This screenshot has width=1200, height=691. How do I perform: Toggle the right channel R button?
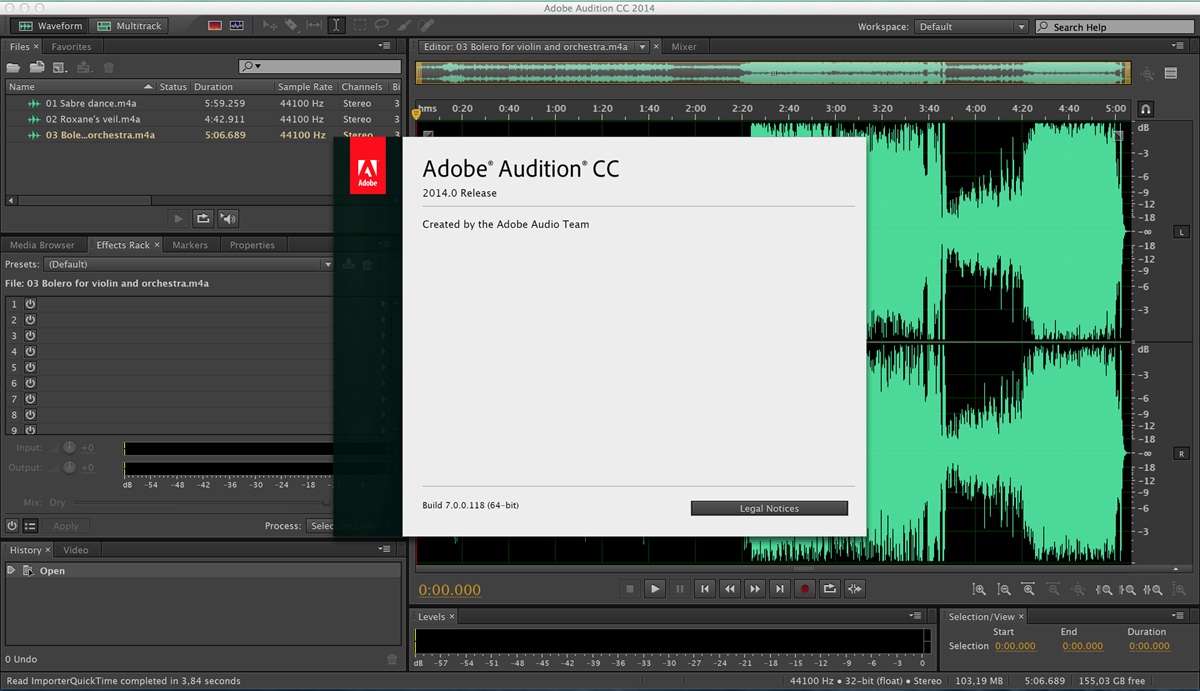[1181, 453]
